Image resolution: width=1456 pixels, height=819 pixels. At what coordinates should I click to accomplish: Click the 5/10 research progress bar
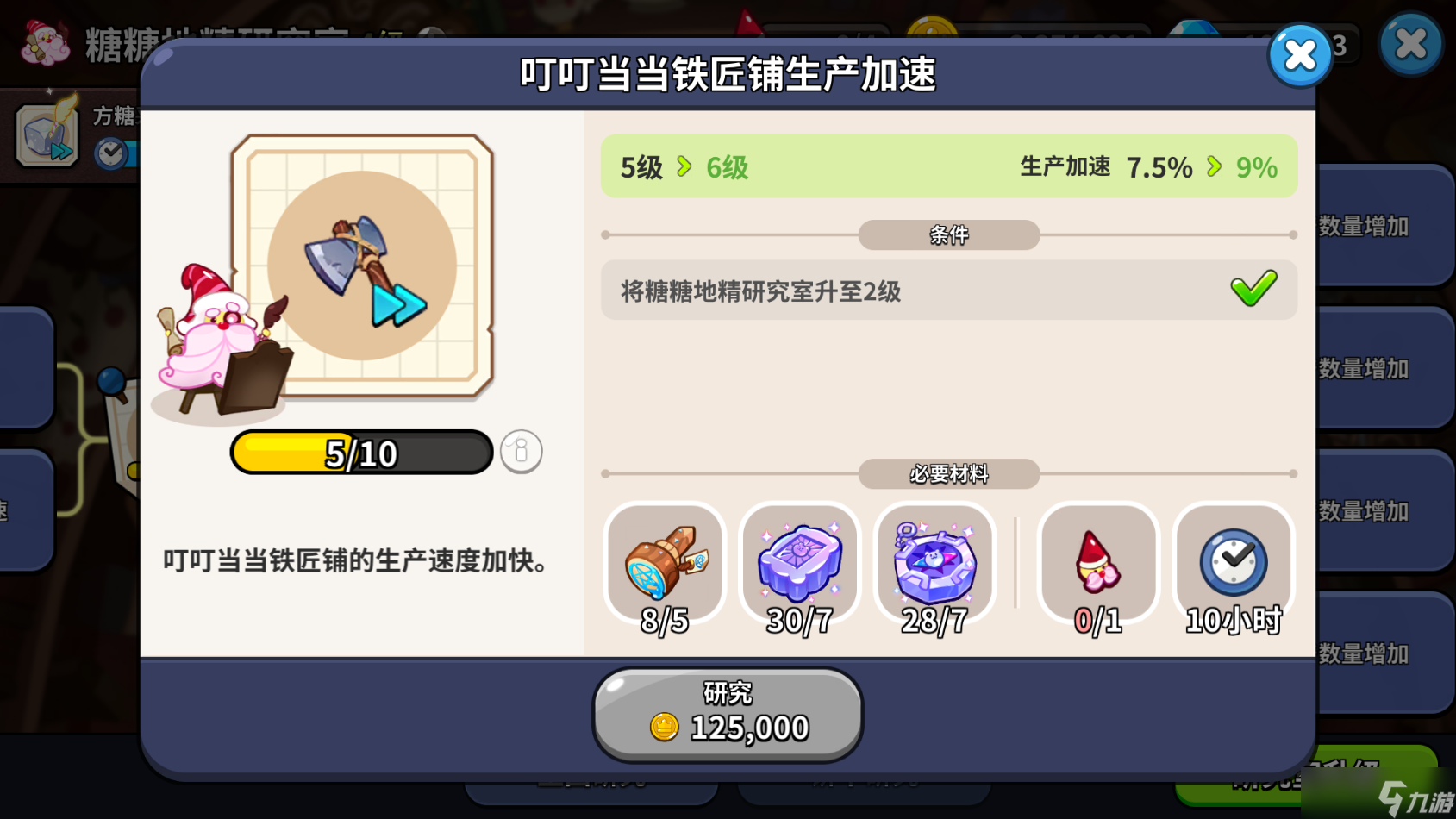pyautogui.click(x=362, y=453)
